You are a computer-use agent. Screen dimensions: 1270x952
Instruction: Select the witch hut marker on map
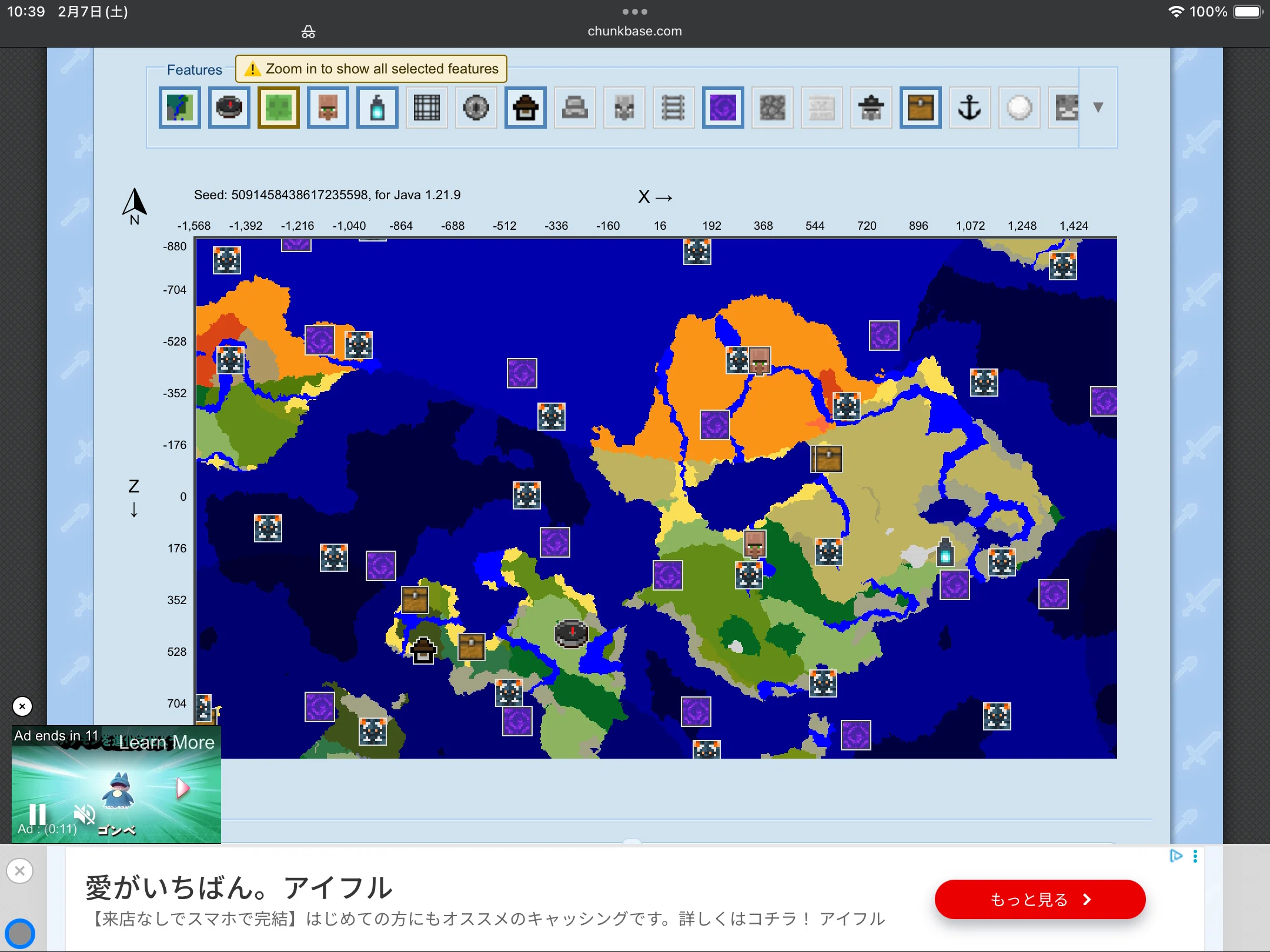[423, 651]
